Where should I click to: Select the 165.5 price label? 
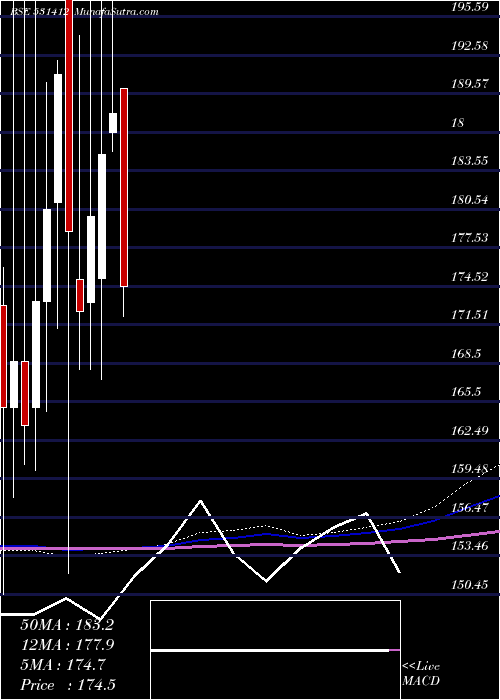coord(466,392)
